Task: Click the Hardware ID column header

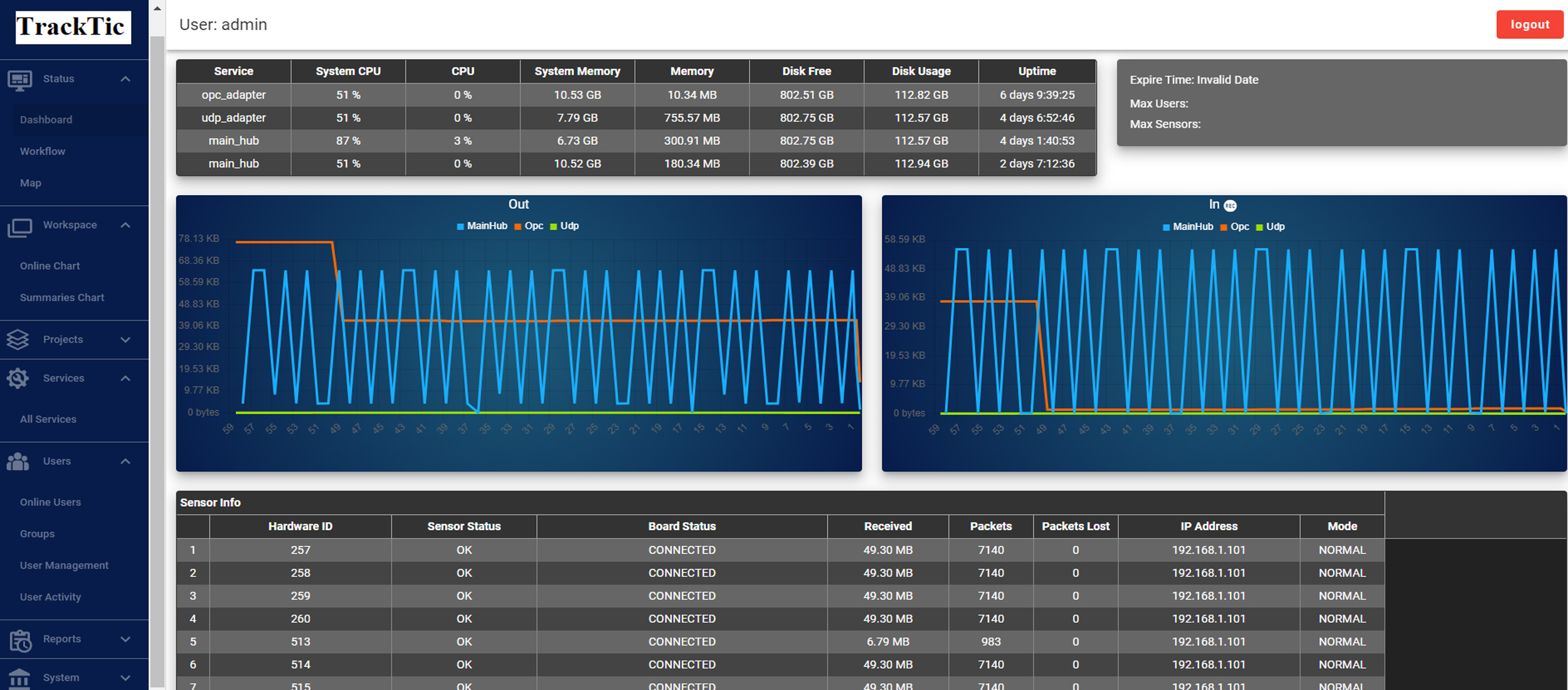Action: pyautogui.click(x=300, y=526)
